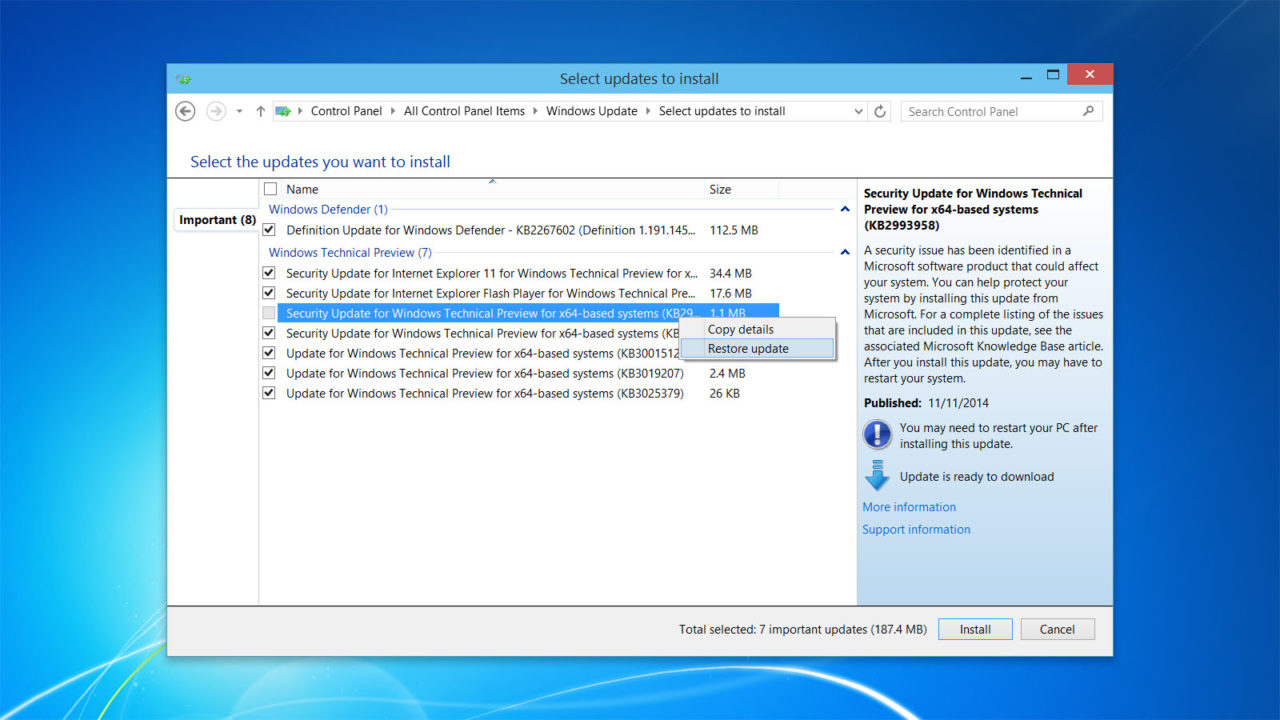Click the title bar window icon
Image resolution: width=1280 pixels, height=720 pixels.
(x=183, y=79)
